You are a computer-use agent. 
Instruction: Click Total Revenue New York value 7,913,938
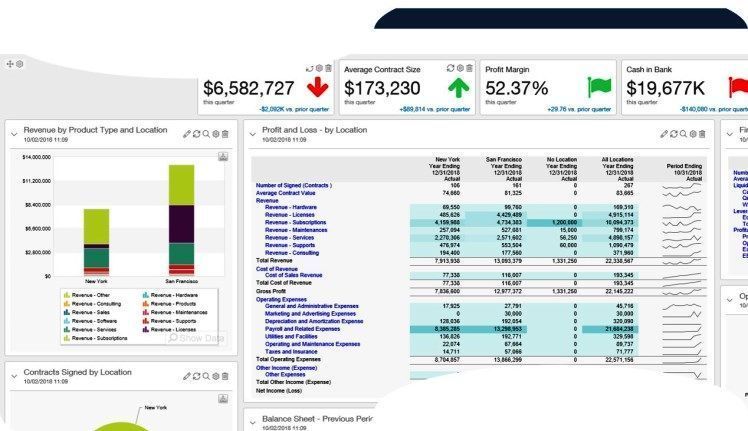447,261
